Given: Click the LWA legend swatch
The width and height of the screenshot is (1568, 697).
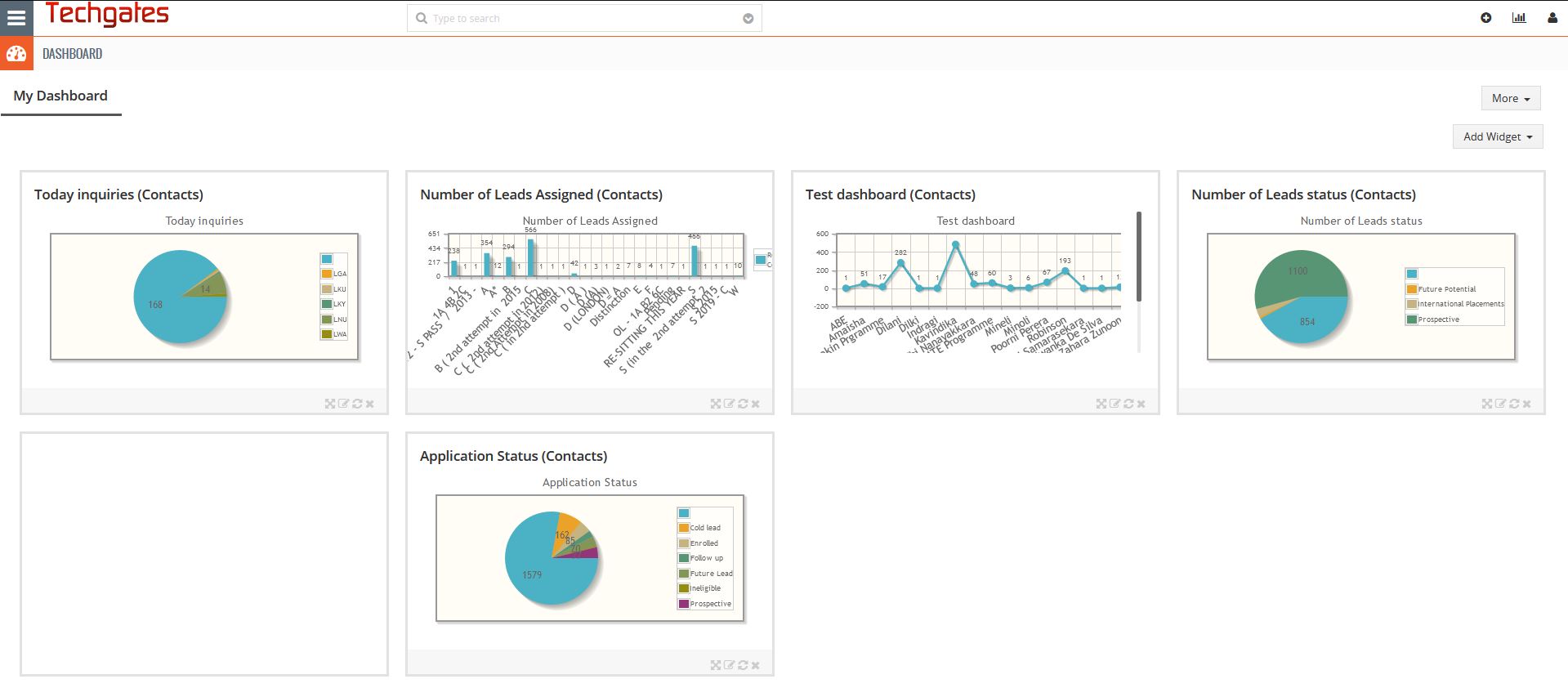Looking at the screenshot, I should tap(327, 334).
